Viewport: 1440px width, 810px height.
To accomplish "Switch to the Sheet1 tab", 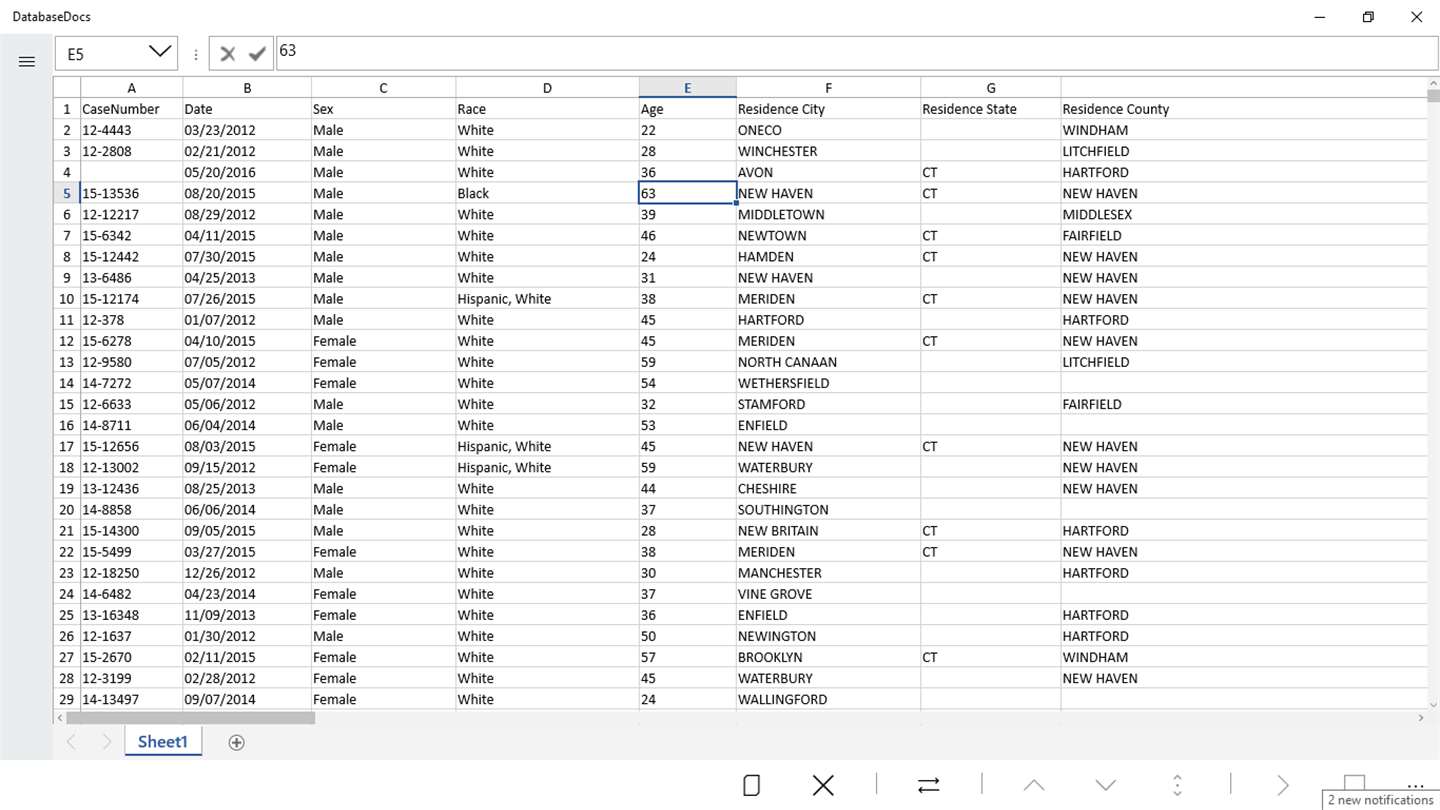I will pyautogui.click(x=163, y=741).
